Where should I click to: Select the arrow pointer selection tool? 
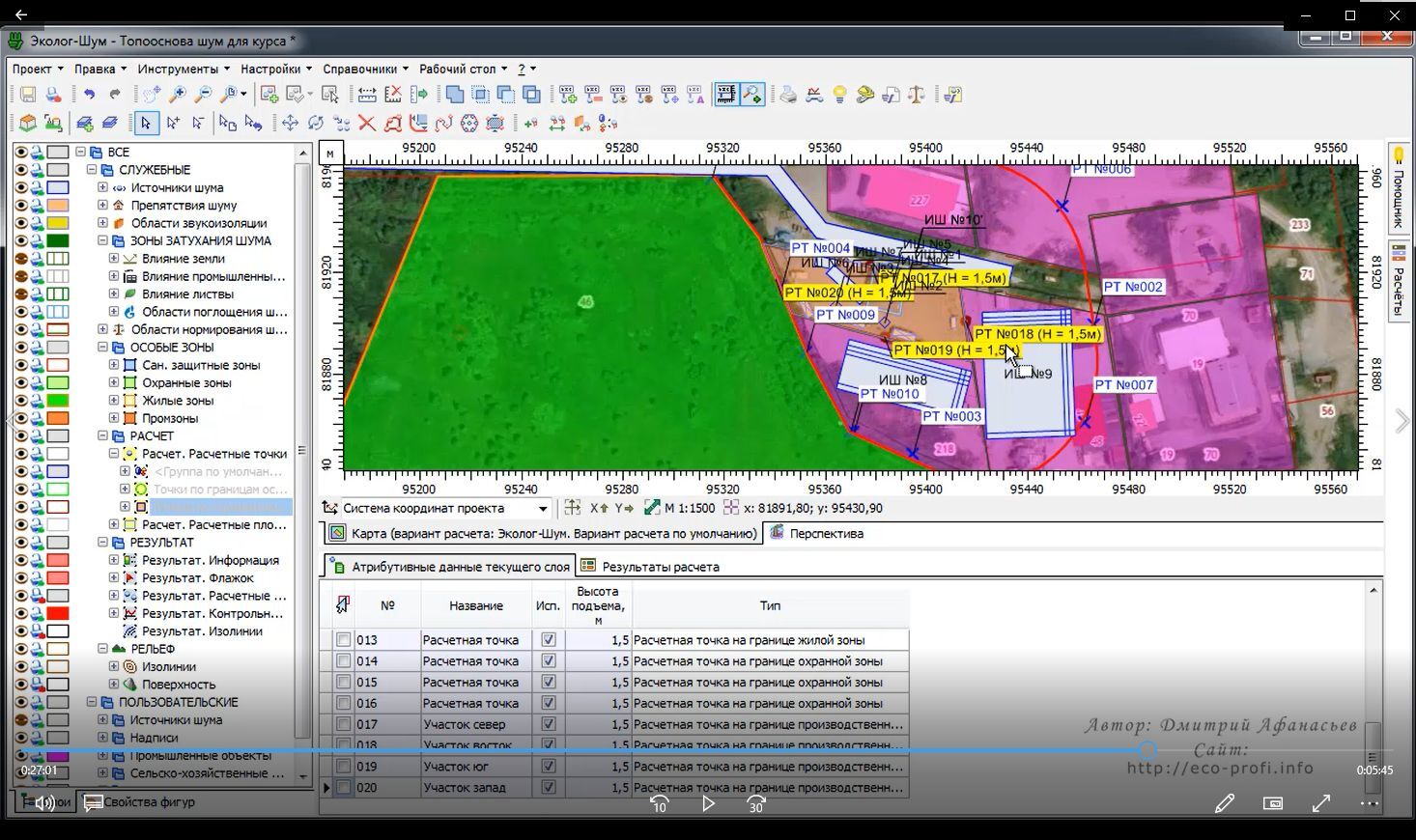pos(146,124)
